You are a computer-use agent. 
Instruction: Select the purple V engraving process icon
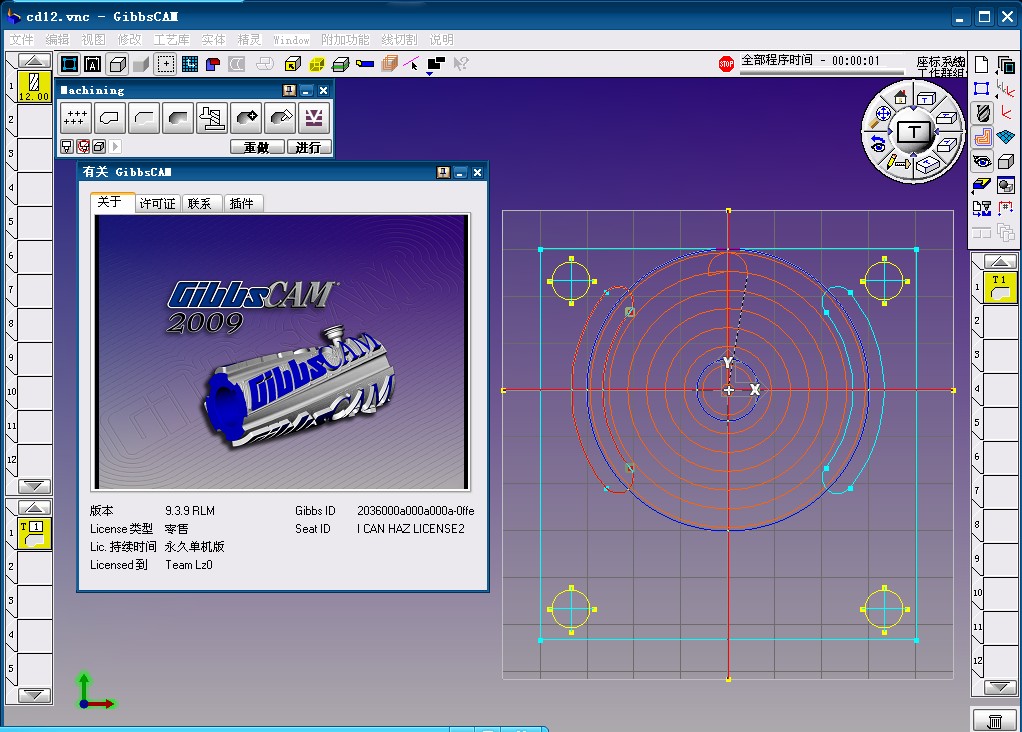pos(314,117)
